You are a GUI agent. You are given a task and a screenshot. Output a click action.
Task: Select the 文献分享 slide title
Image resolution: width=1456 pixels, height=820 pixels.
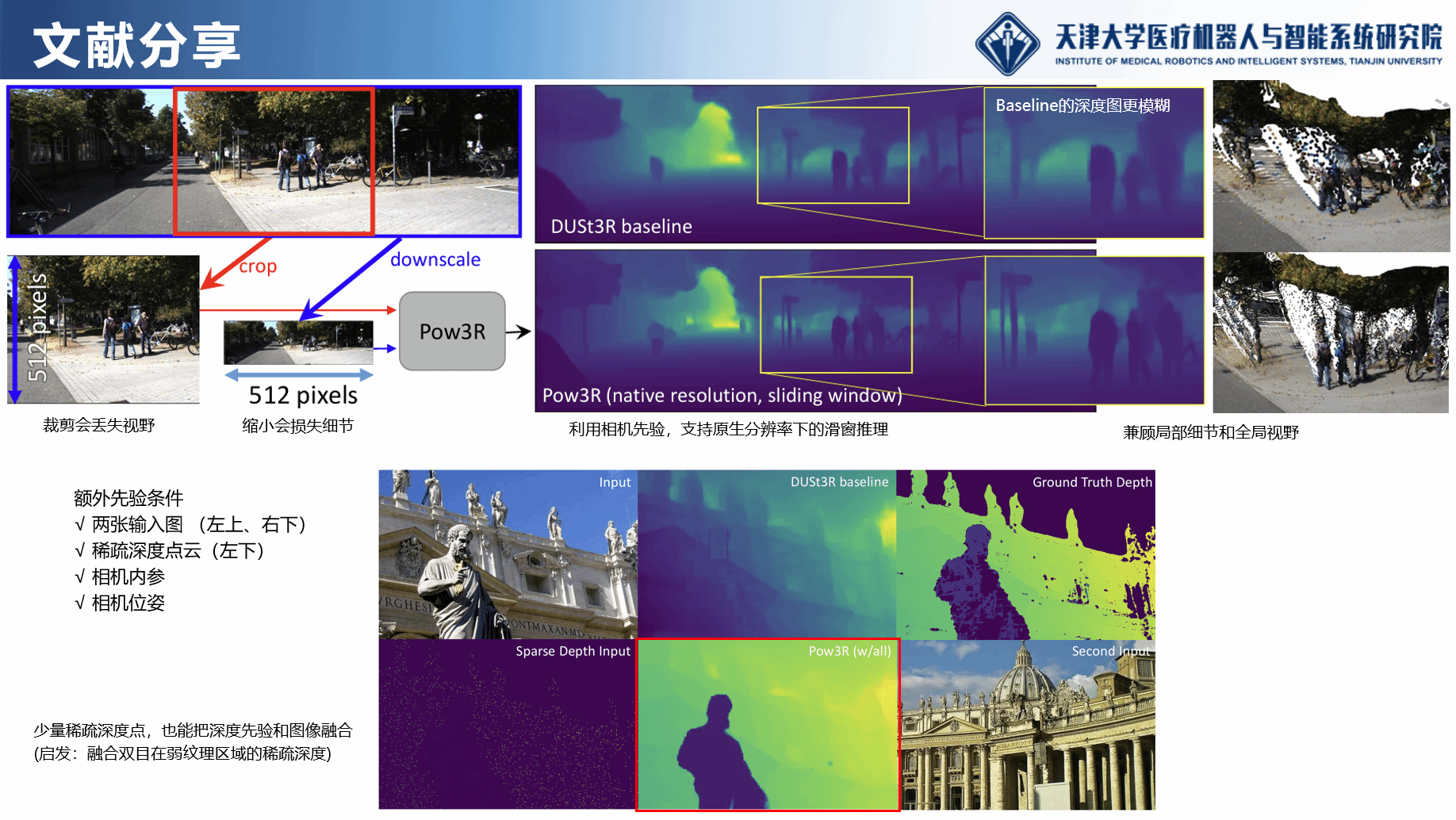click(136, 45)
